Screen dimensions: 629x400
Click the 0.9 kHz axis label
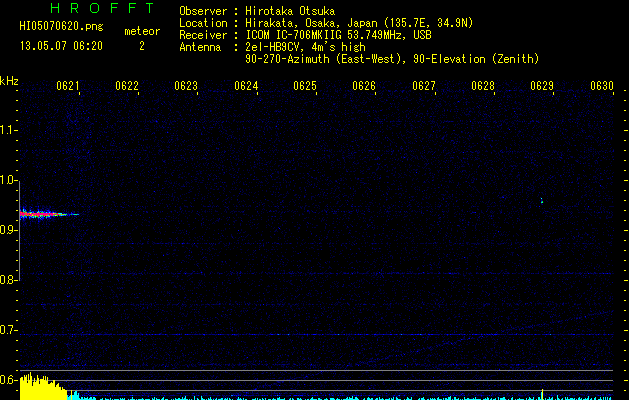(x=8, y=229)
